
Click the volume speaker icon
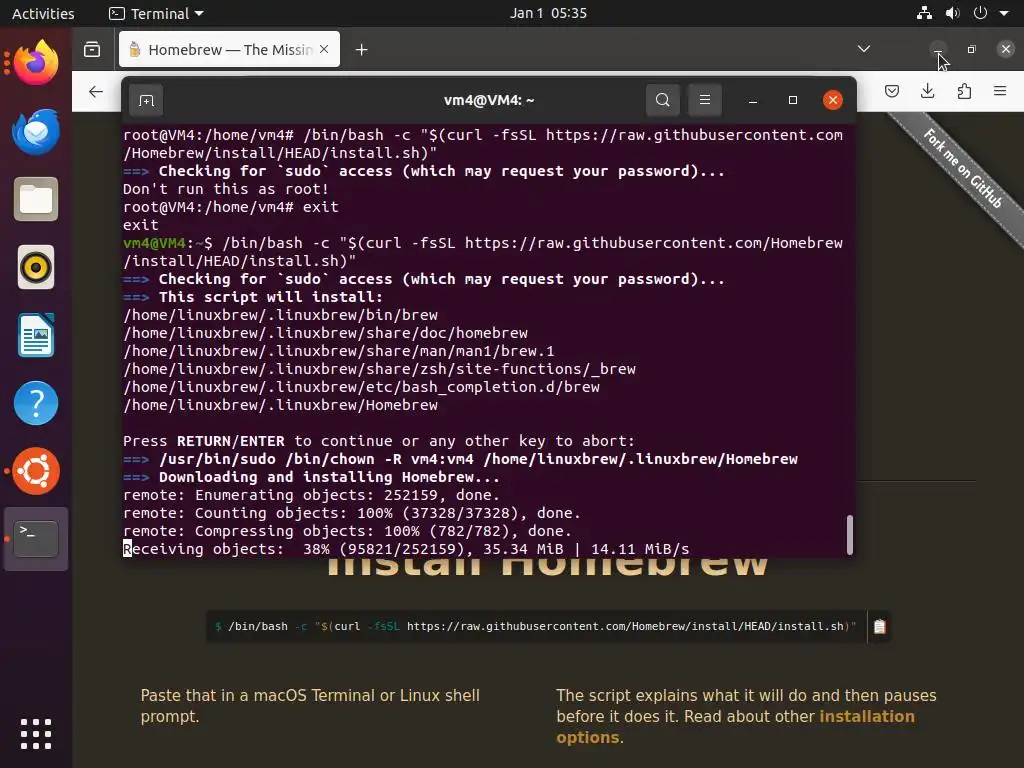tap(953, 13)
